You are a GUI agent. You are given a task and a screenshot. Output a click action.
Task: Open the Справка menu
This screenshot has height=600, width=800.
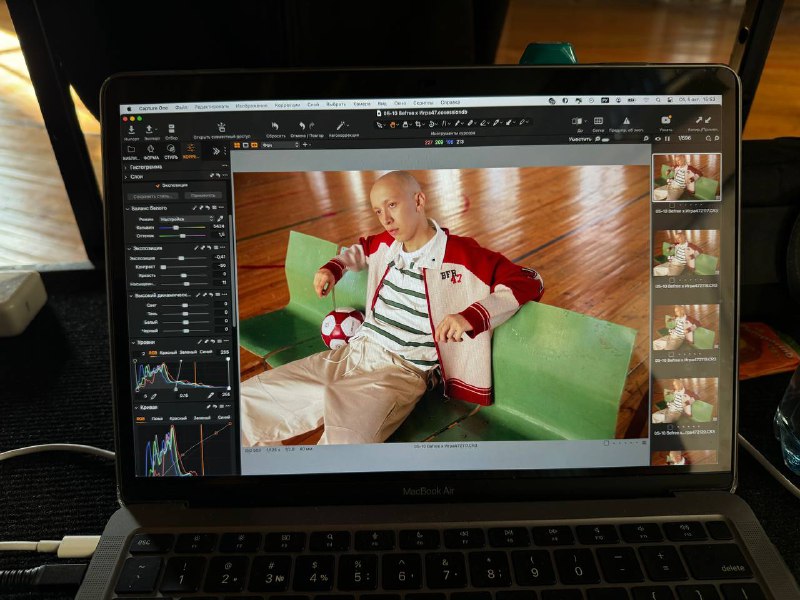point(450,103)
